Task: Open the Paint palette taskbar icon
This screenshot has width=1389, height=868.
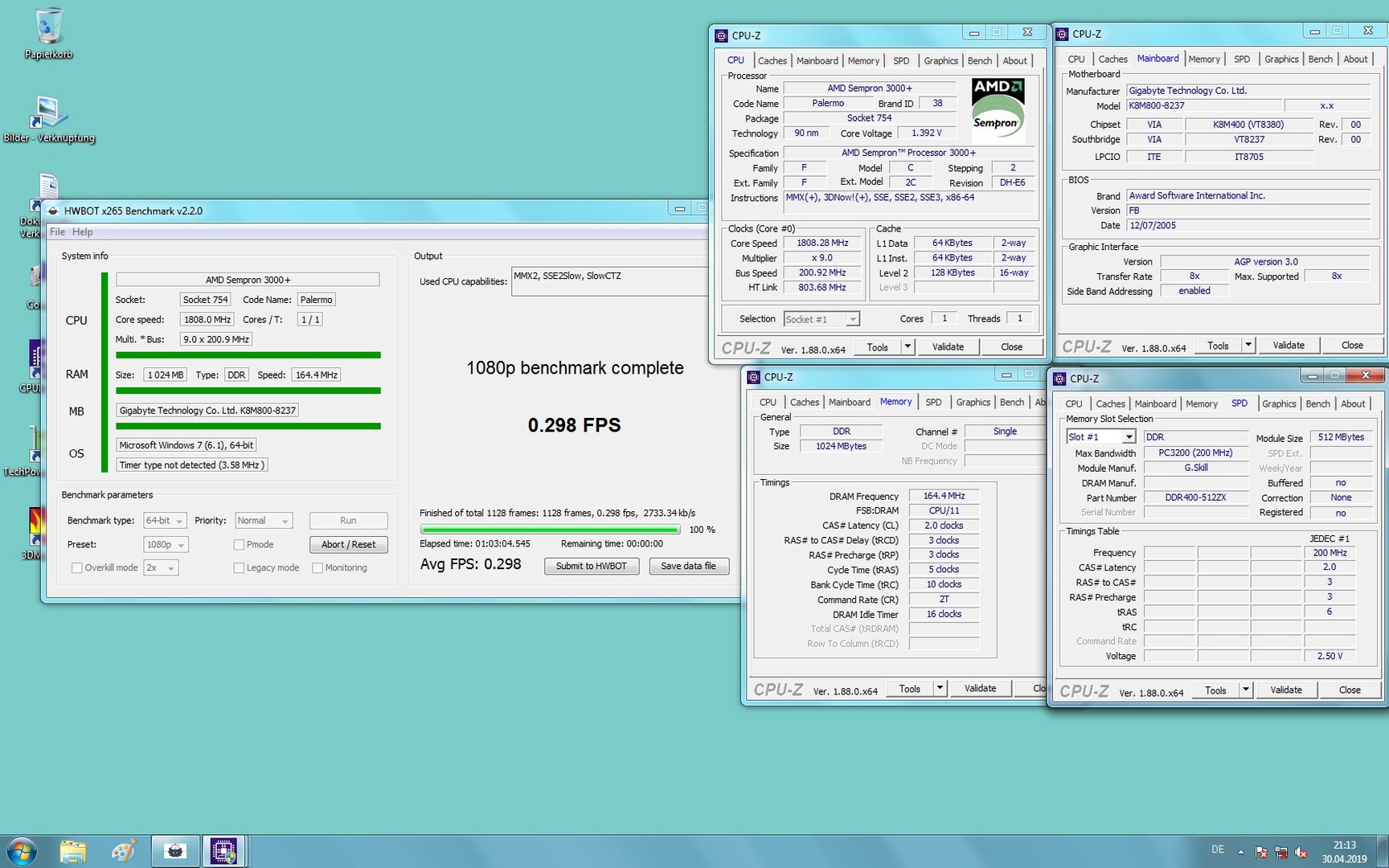Action: pyautogui.click(x=123, y=851)
